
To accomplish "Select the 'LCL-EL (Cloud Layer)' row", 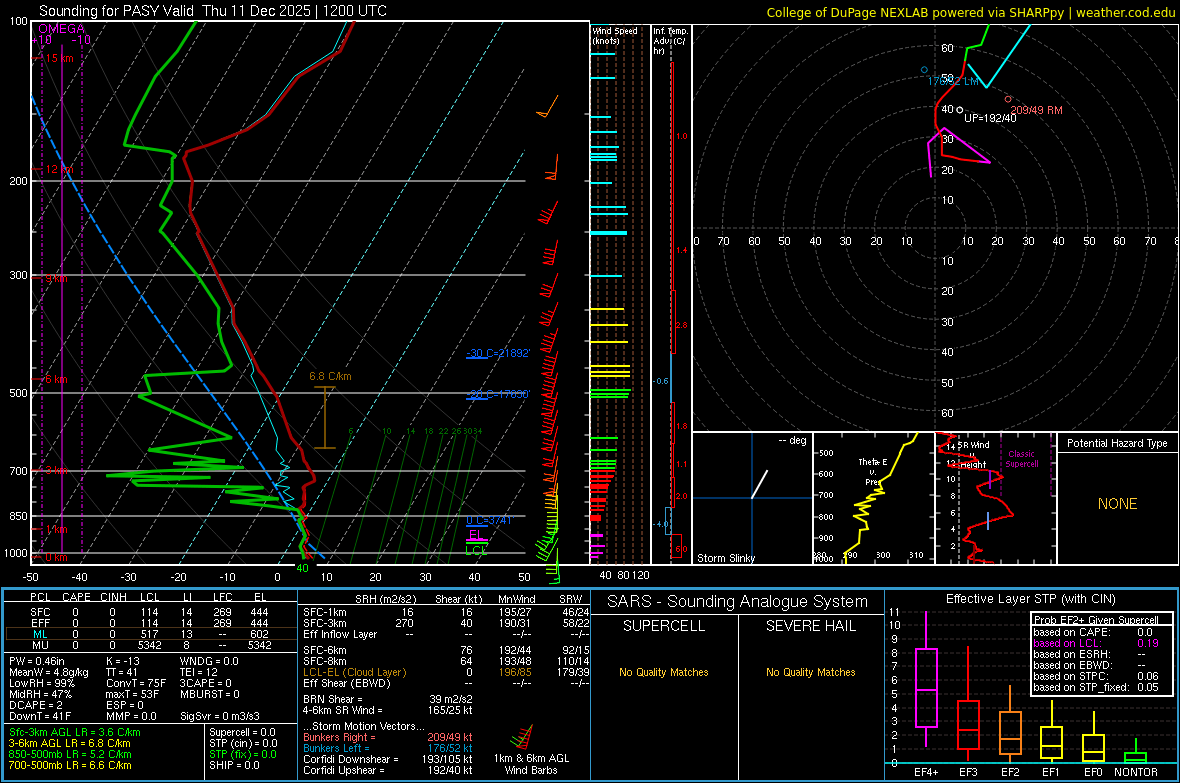I will pyautogui.click(x=446, y=672).
